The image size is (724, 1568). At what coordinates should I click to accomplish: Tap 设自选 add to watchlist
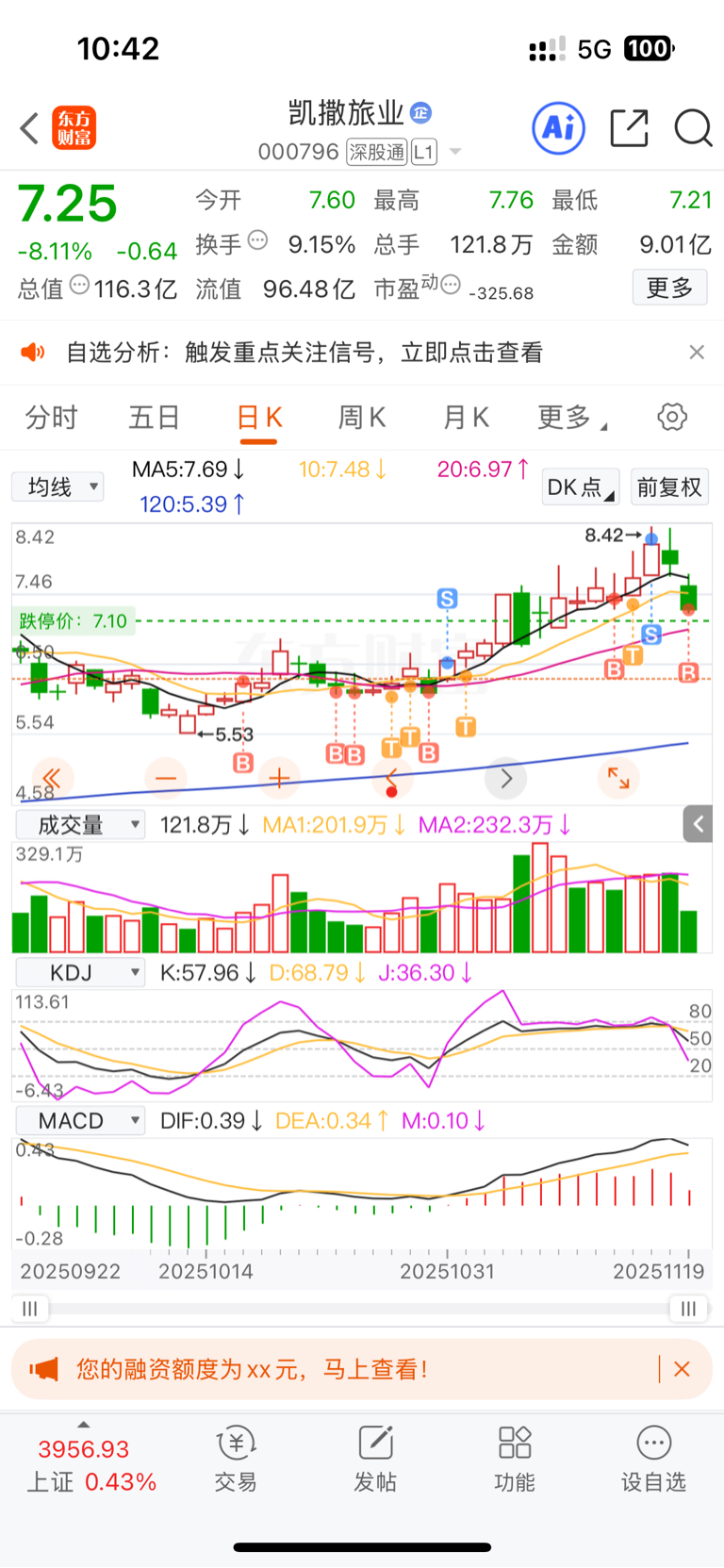coord(653,1459)
